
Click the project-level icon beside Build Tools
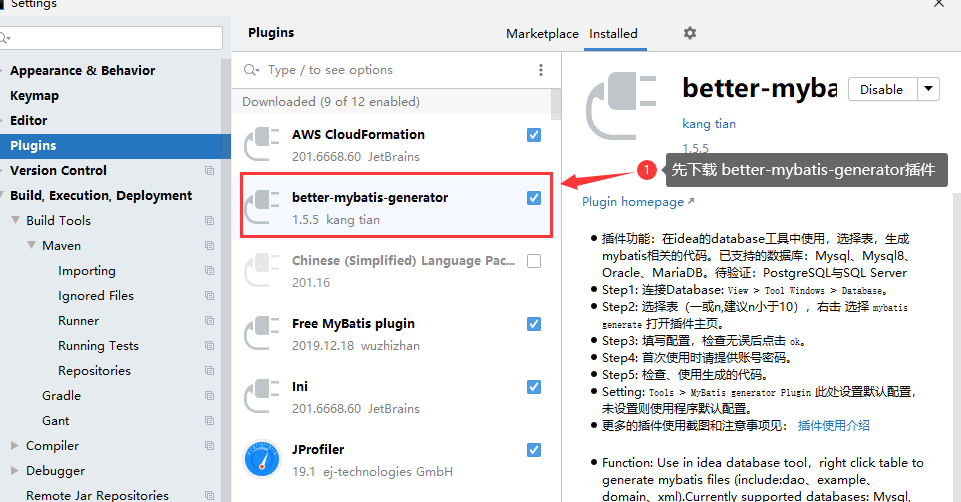210,221
